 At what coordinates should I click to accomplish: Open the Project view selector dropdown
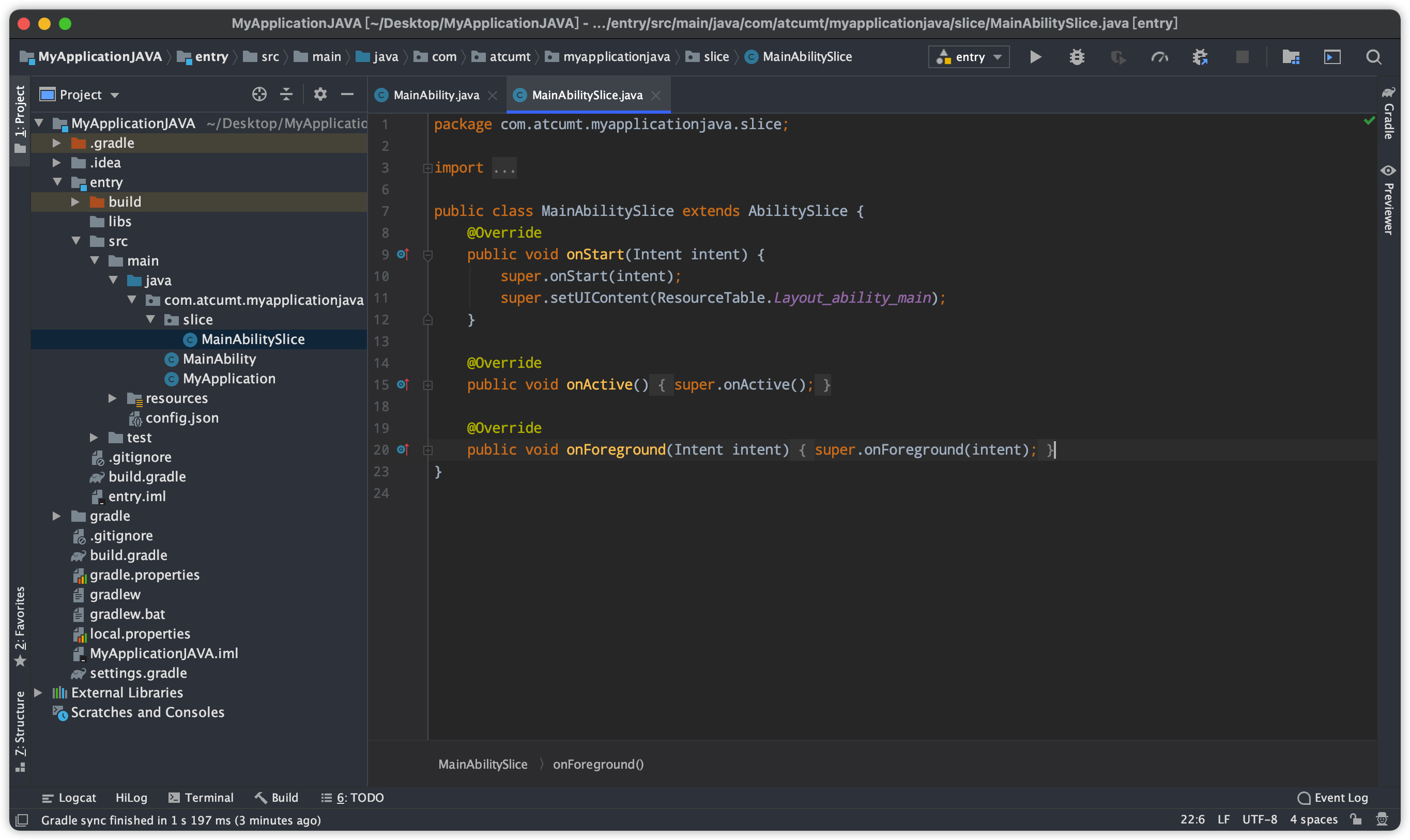[79, 94]
